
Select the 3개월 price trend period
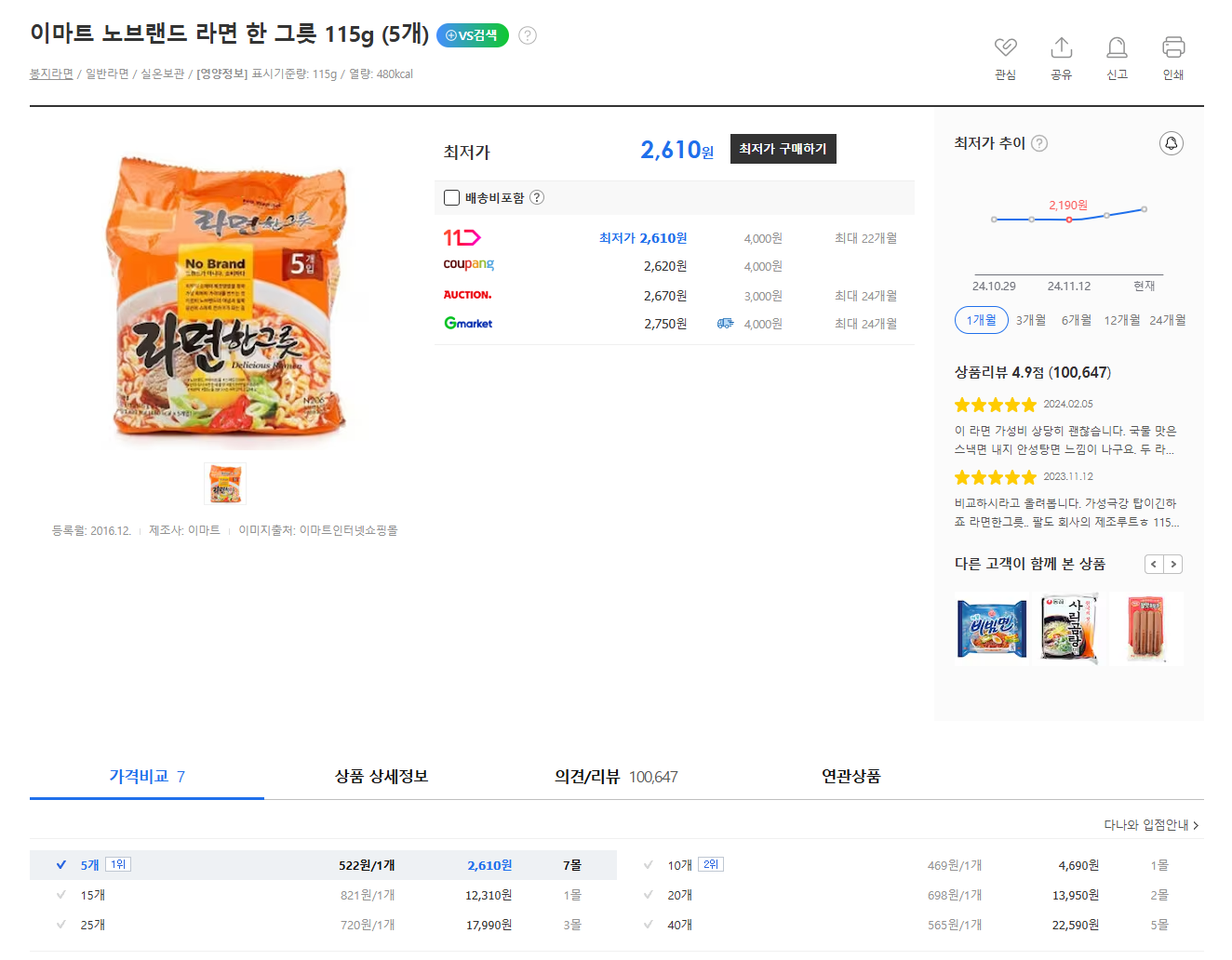[1031, 320]
